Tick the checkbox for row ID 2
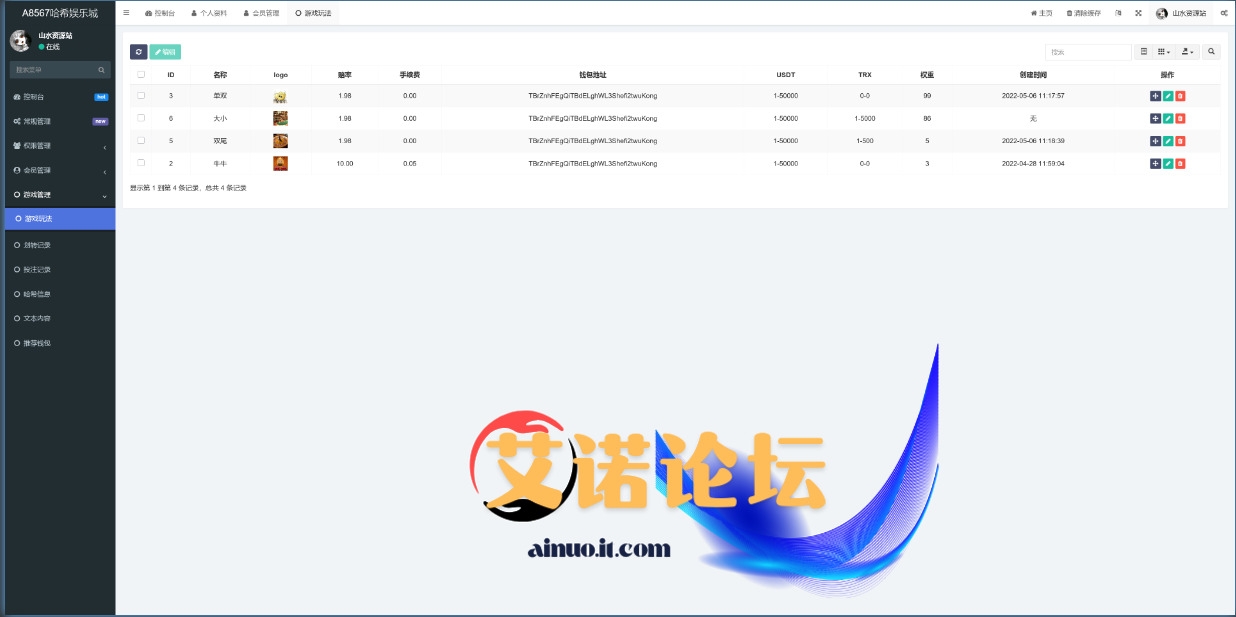This screenshot has width=1236, height=617. coord(141,162)
